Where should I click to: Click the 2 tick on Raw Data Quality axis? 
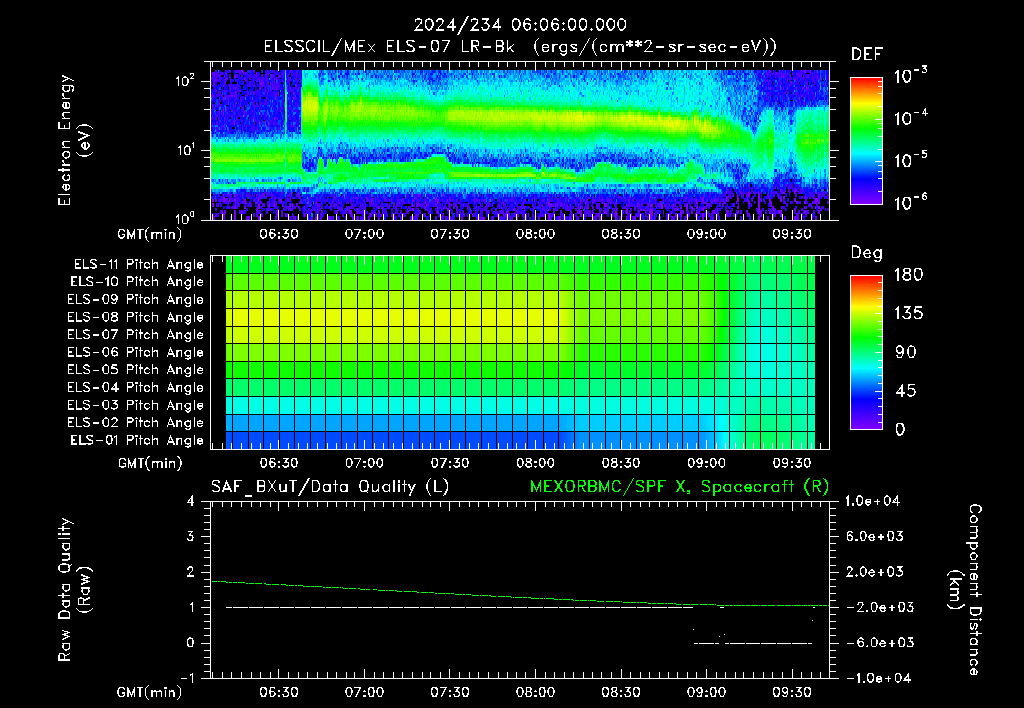tap(191, 571)
